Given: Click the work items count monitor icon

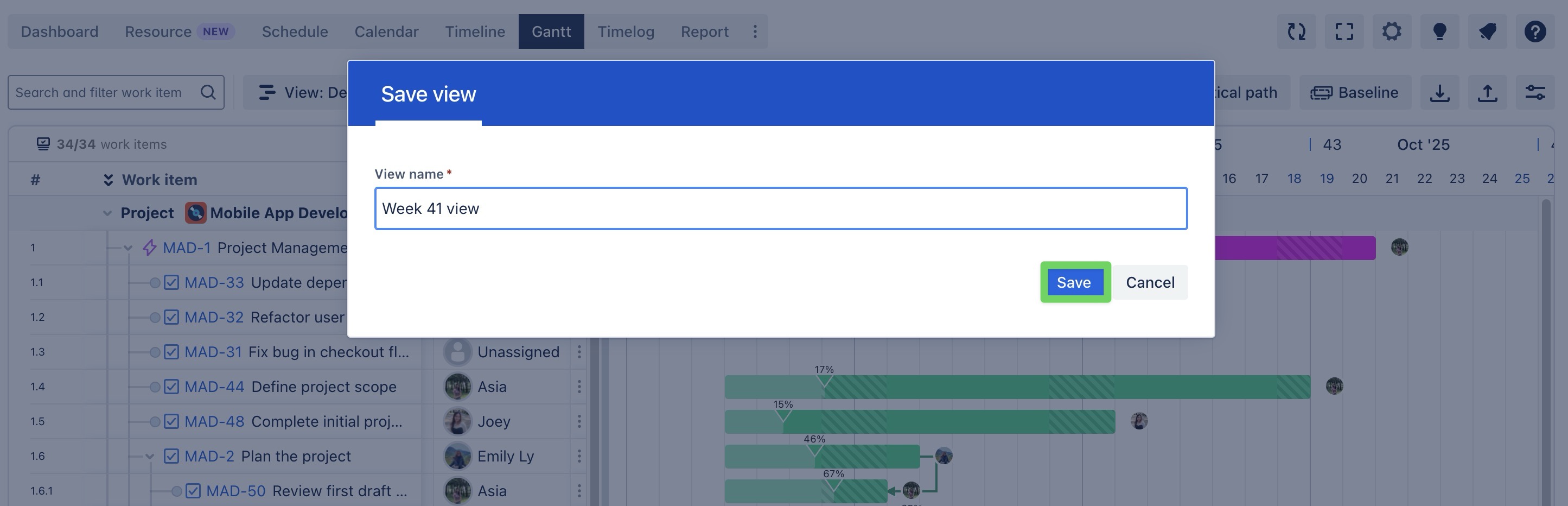Looking at the screenshot, I should [43, 144].
